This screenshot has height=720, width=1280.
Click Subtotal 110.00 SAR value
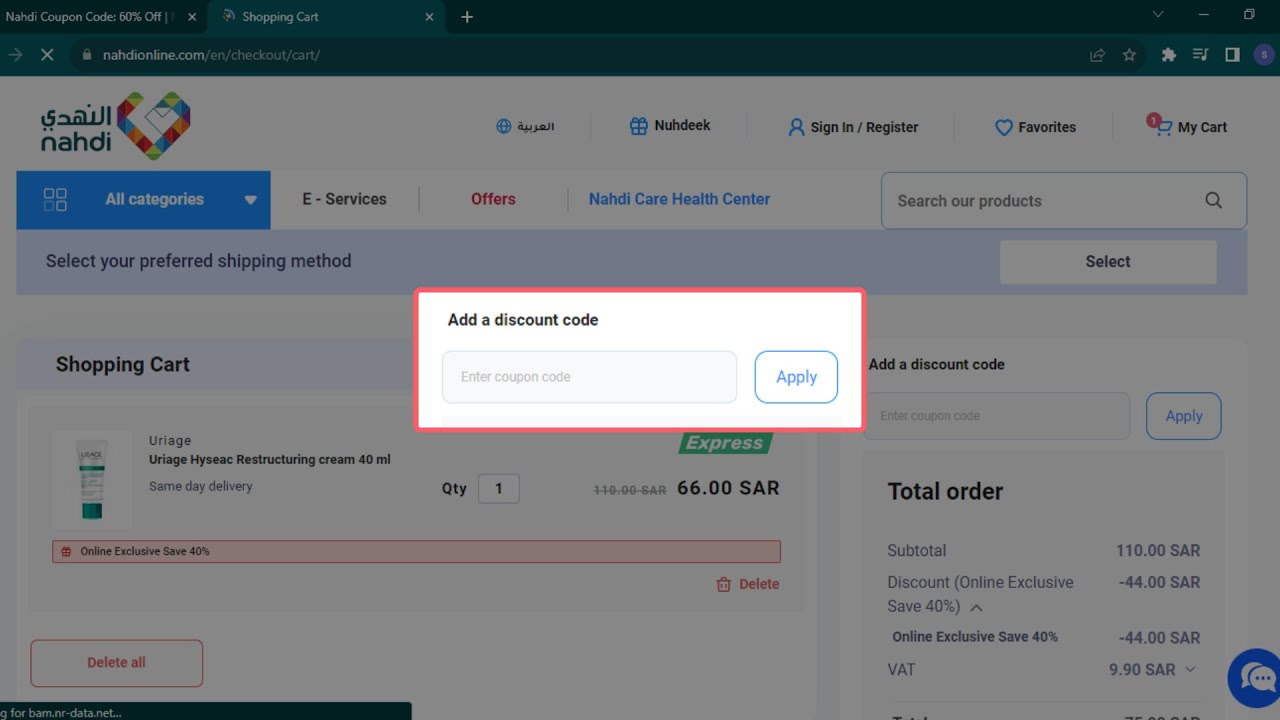(x=1158, y=551)
